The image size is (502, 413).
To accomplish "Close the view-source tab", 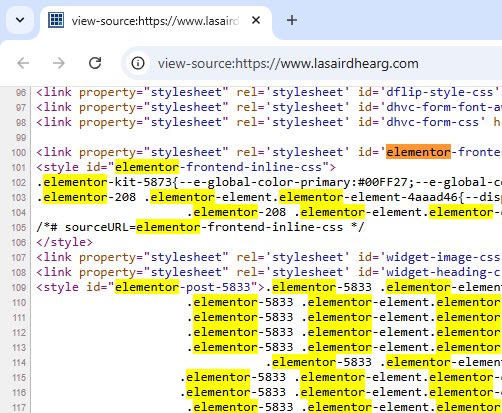I will (x=256, y=21).
